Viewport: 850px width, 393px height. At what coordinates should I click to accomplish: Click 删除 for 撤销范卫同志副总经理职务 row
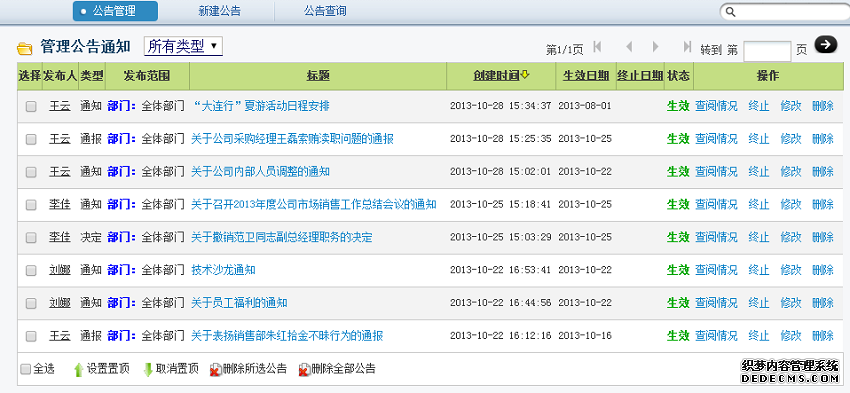[823, 237]
